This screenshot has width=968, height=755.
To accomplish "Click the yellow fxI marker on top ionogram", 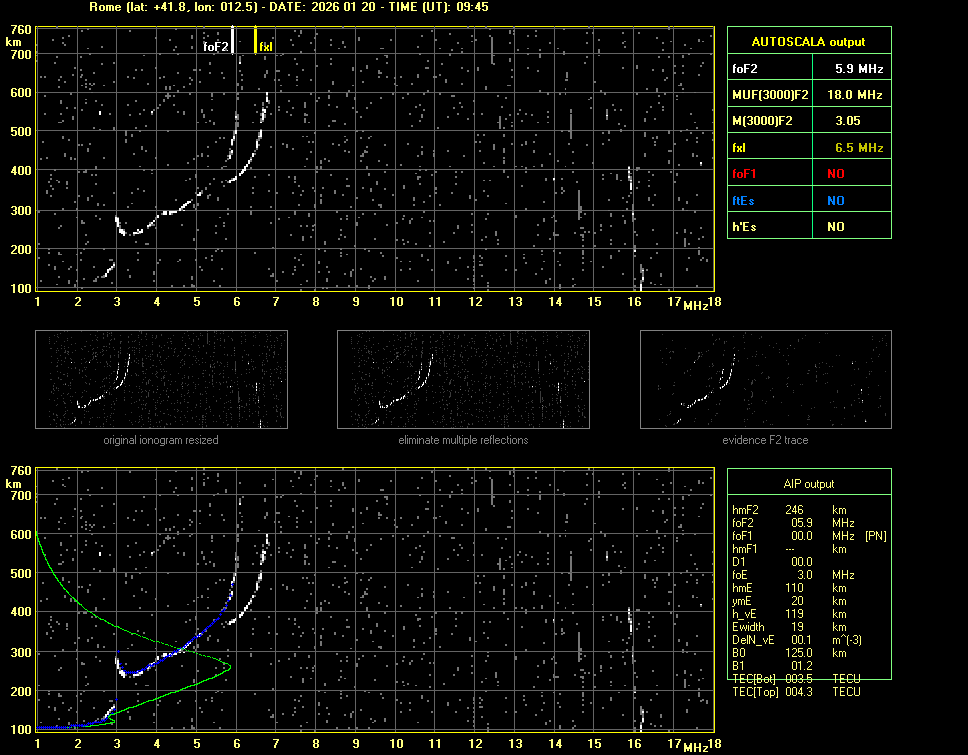I will click(256, 40).
